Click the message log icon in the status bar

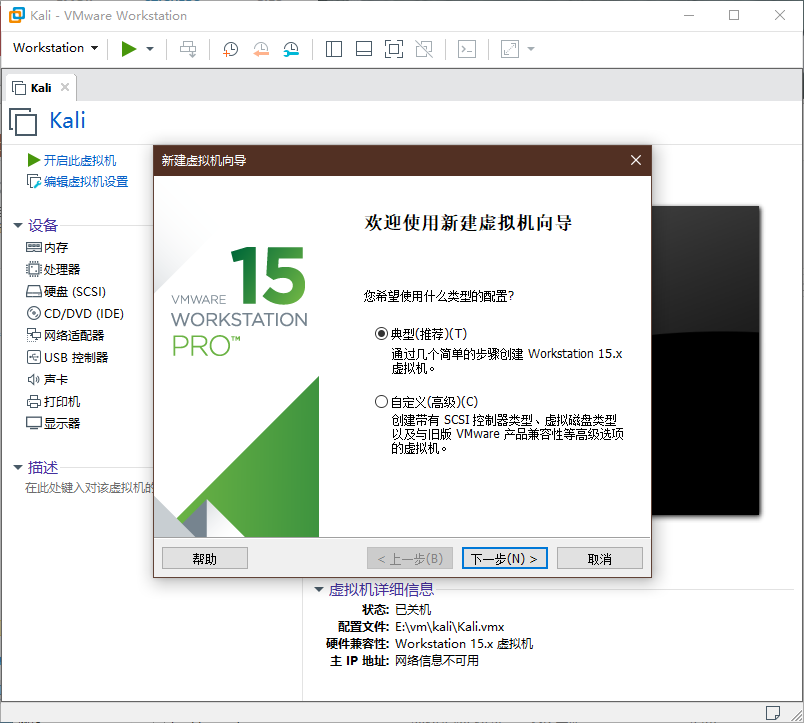coord(772,713)
